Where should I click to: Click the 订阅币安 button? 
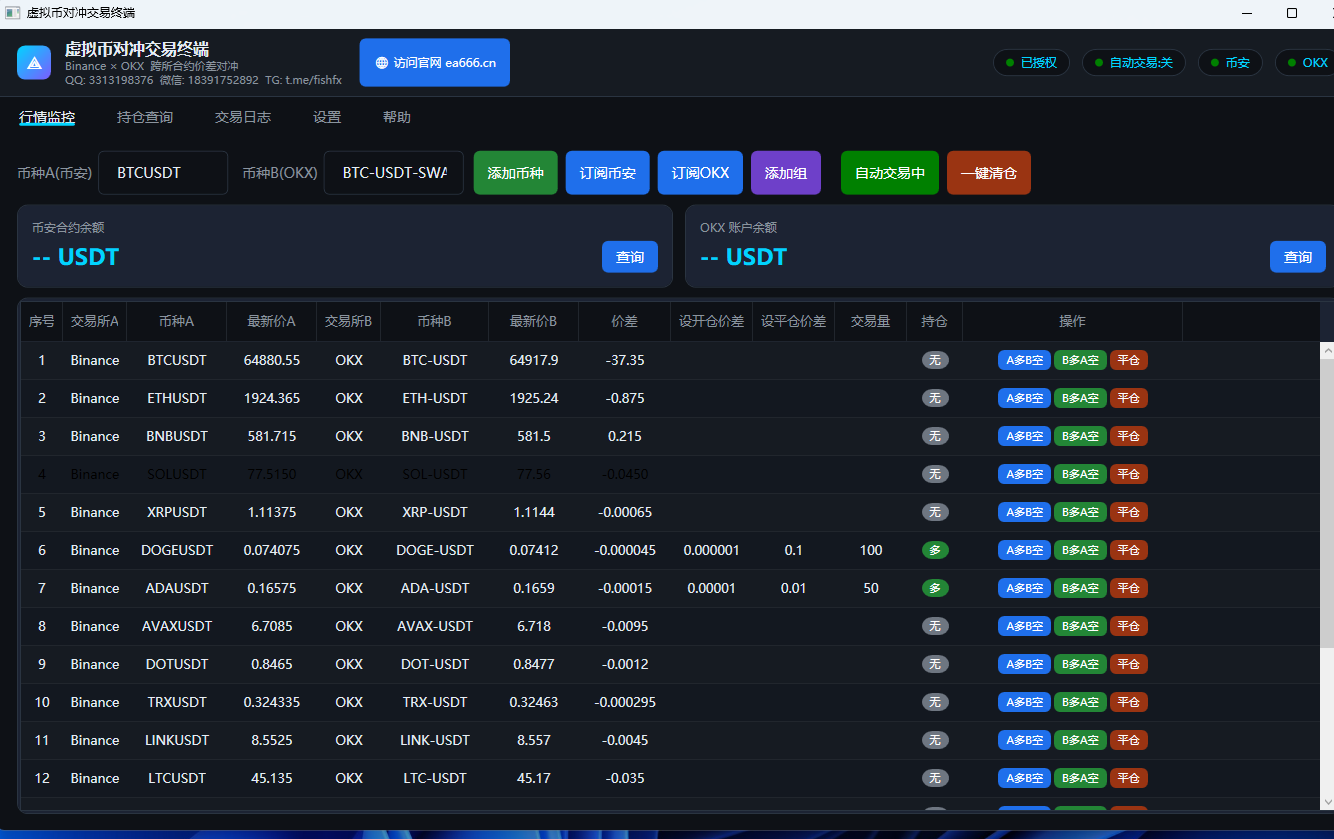tap(608, 173)
